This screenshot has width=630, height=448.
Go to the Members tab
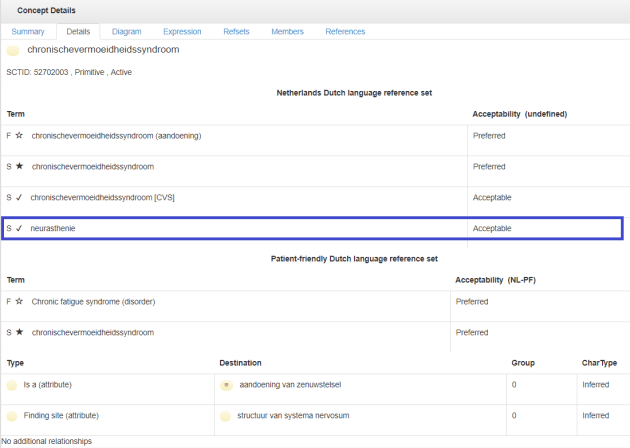tap(287, 32)
